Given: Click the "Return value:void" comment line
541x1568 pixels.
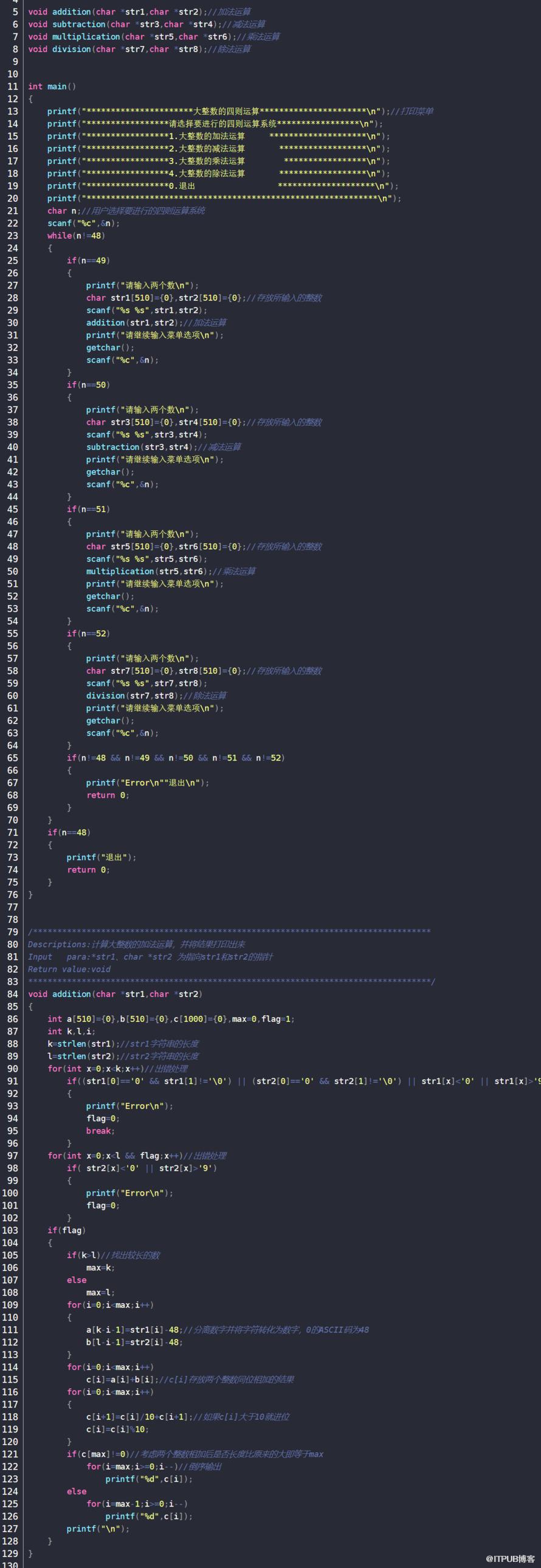Looking at the screenshot, I should (x=69, y=969).
